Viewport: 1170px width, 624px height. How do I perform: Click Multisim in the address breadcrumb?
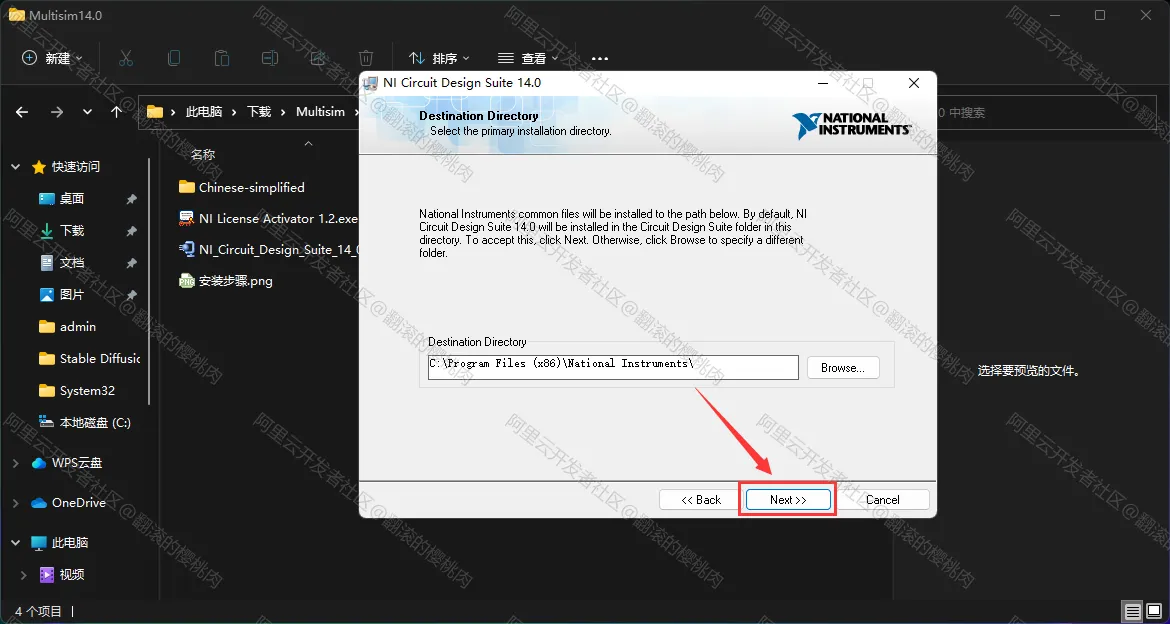pos(320,112)
